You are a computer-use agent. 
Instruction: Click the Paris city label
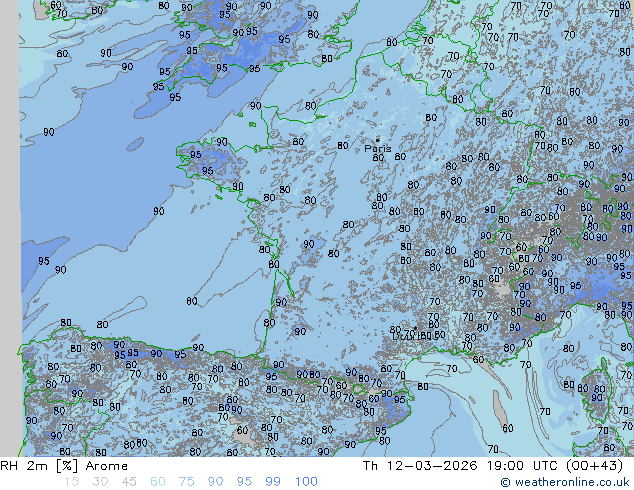click(x=378, y=149)
